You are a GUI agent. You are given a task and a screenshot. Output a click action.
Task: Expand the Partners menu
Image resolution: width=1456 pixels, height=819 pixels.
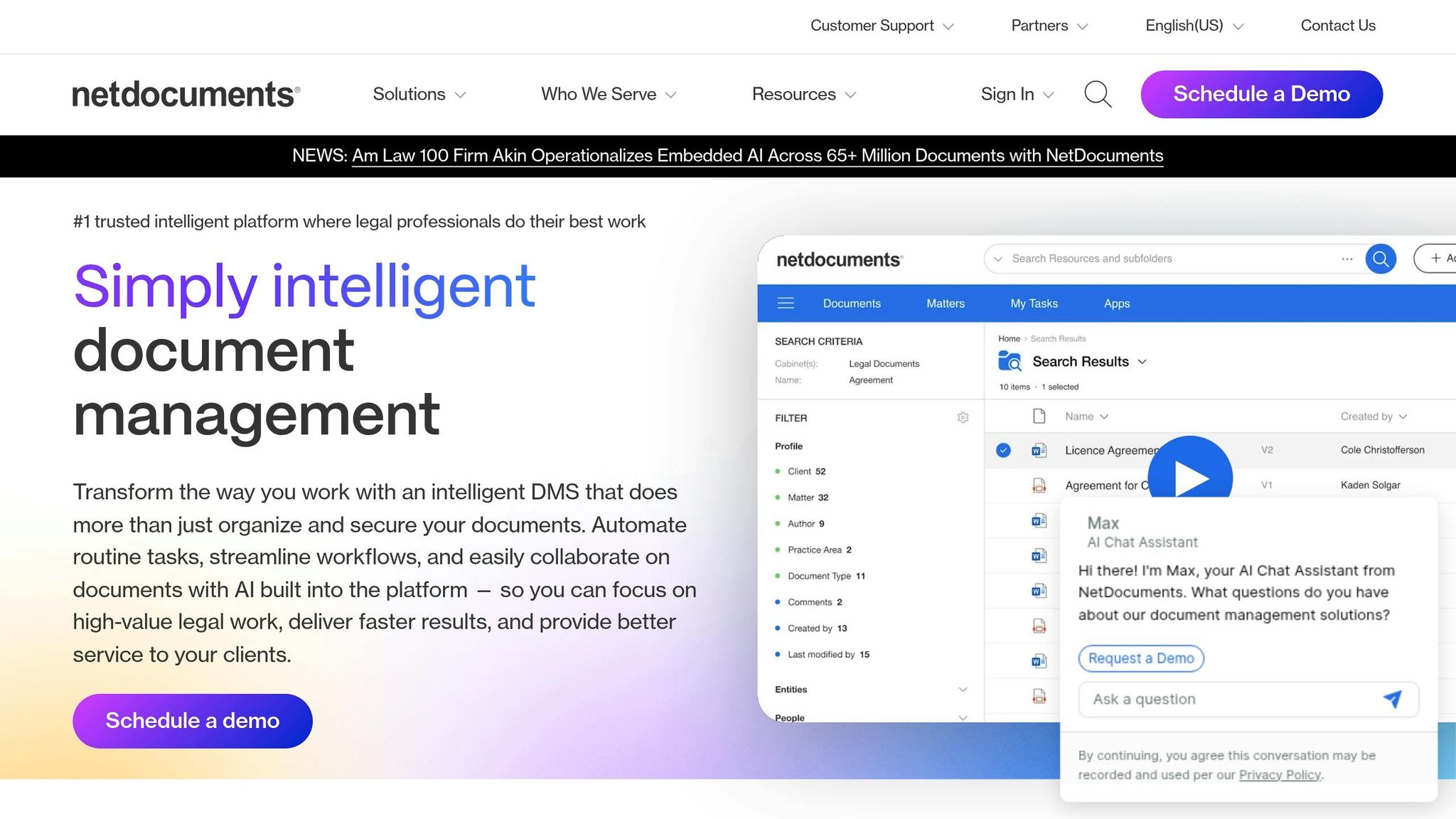(x=1049, y=26)
